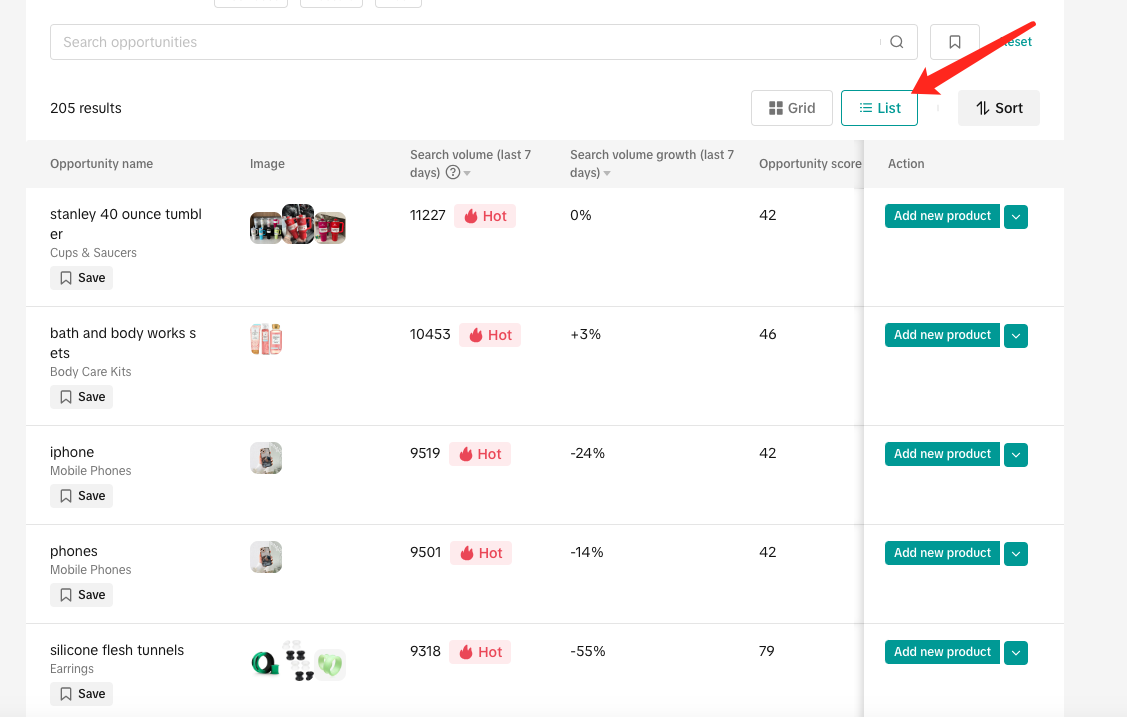1127x717 pixels.
Task: Add new product for silicone flesh tunnels
Action: (942, 652)
